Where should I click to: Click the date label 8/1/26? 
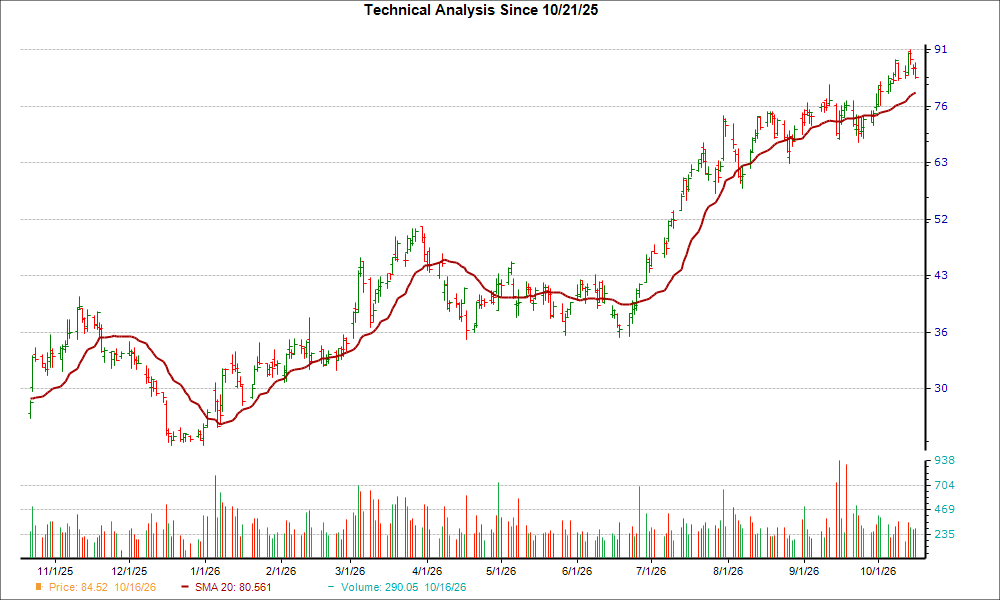[728, 571]
